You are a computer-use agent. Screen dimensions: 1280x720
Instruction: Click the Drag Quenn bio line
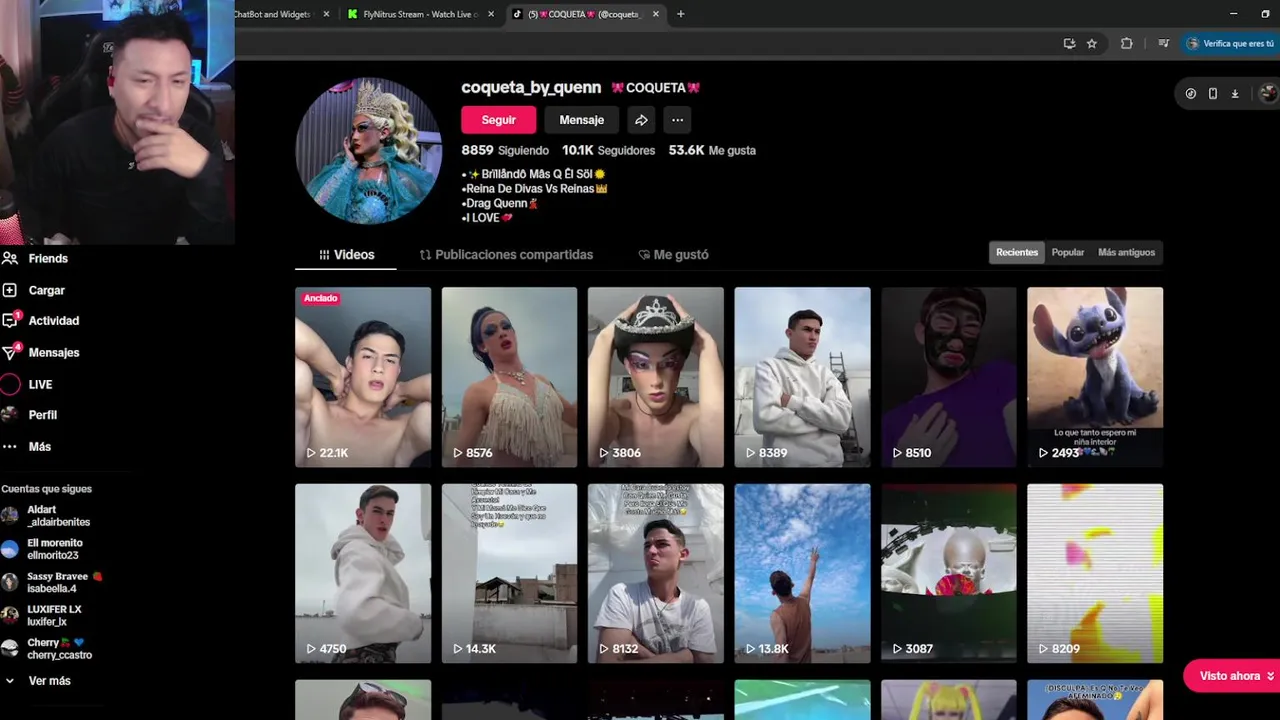500,203
